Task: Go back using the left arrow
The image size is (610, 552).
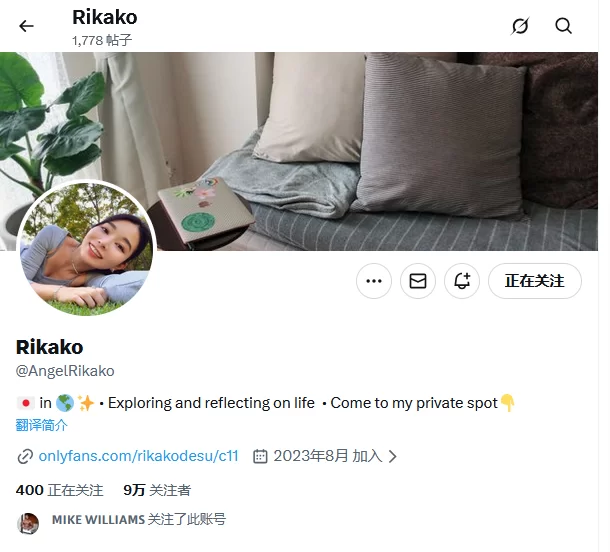Action: pyautogui.click(x=26, y=26)
